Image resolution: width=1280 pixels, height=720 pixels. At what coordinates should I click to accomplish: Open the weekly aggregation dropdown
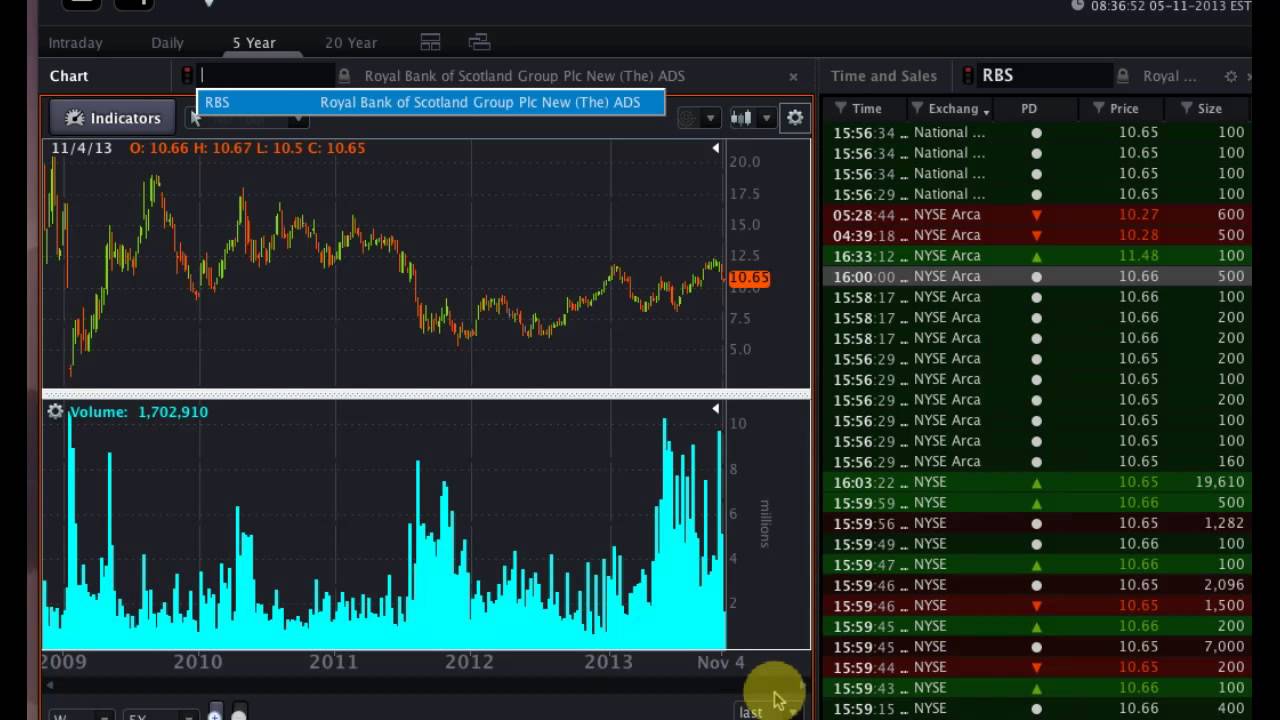82,714
